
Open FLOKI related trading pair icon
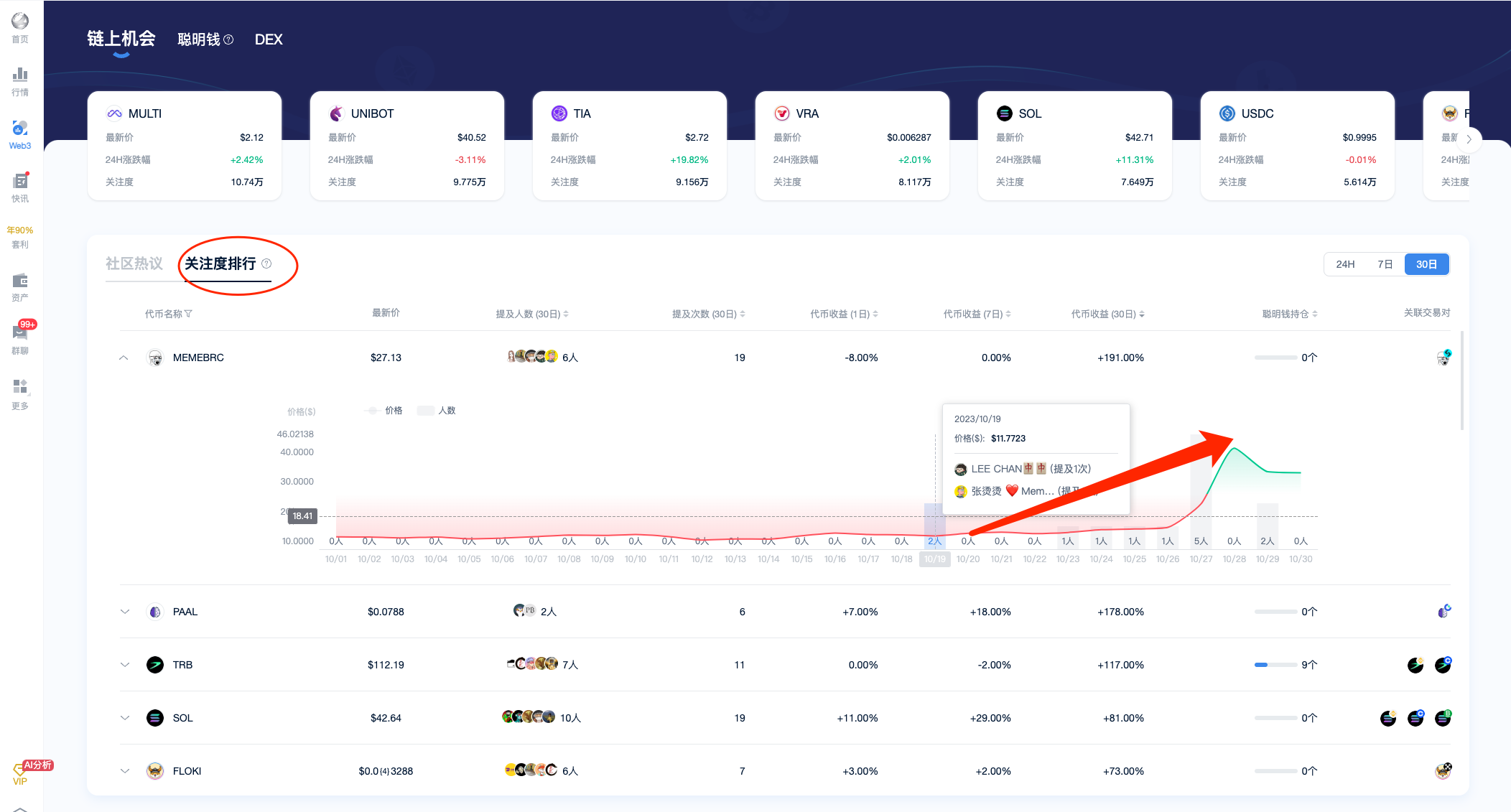click(1443, 771)
